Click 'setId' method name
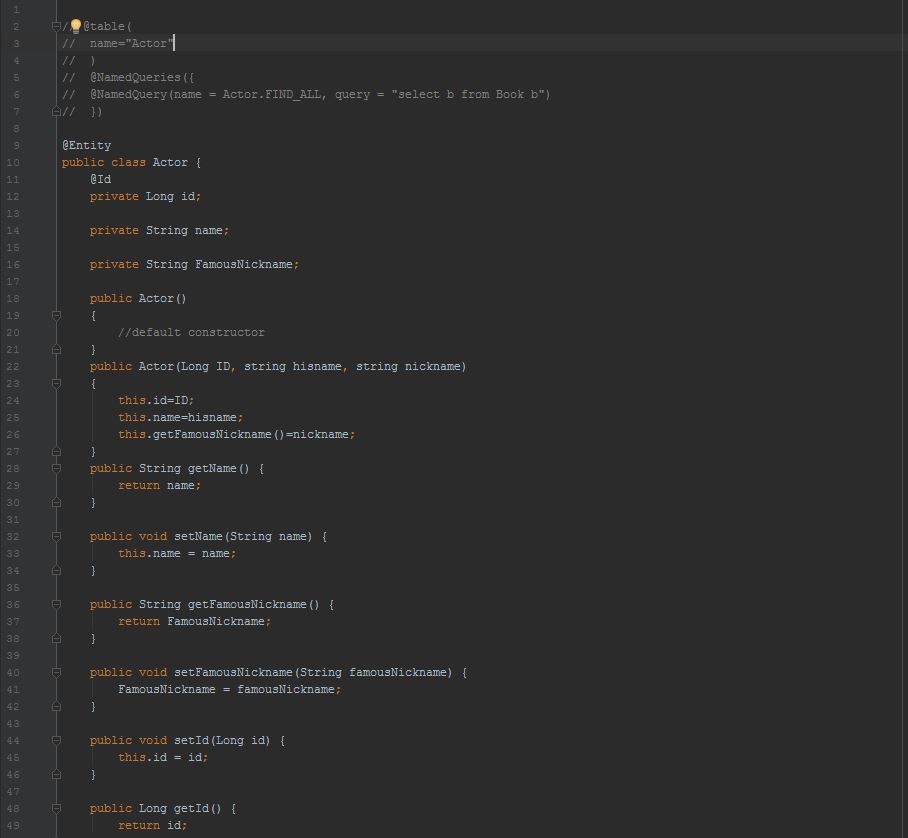The image size is (908, 838). [191, 740]
